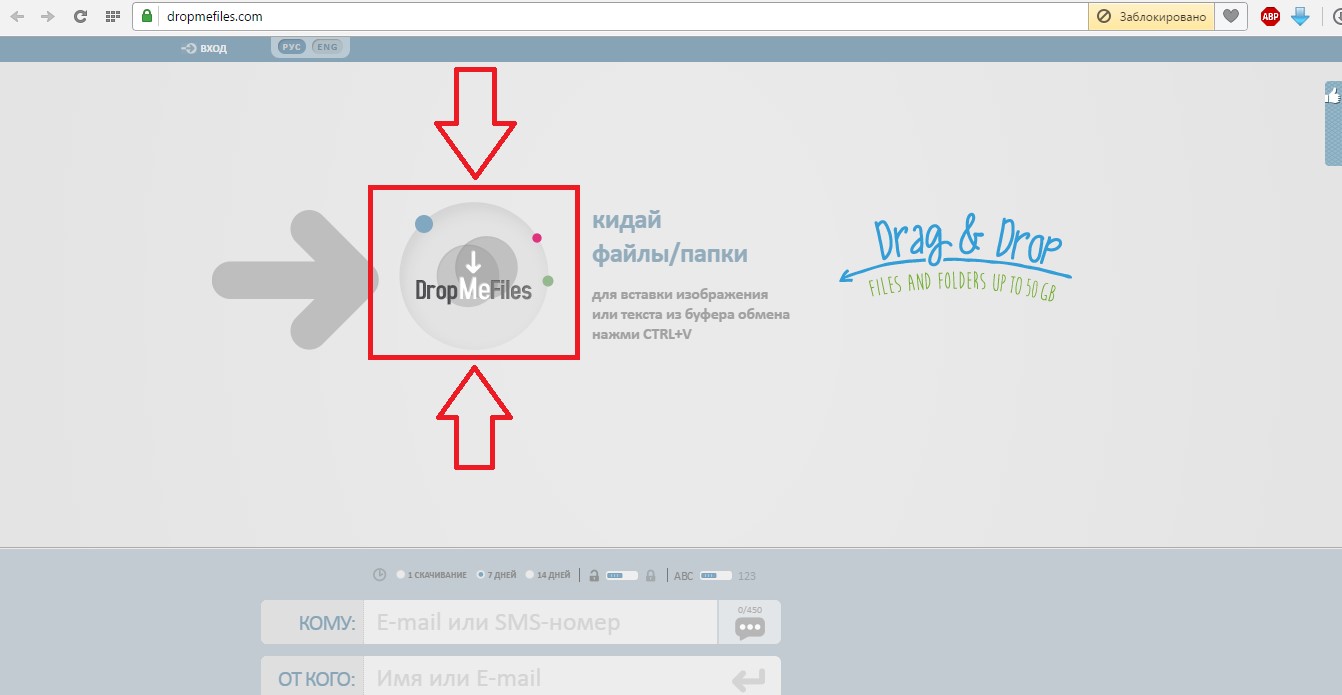Click the open padlock password icon

pos(594,574)
